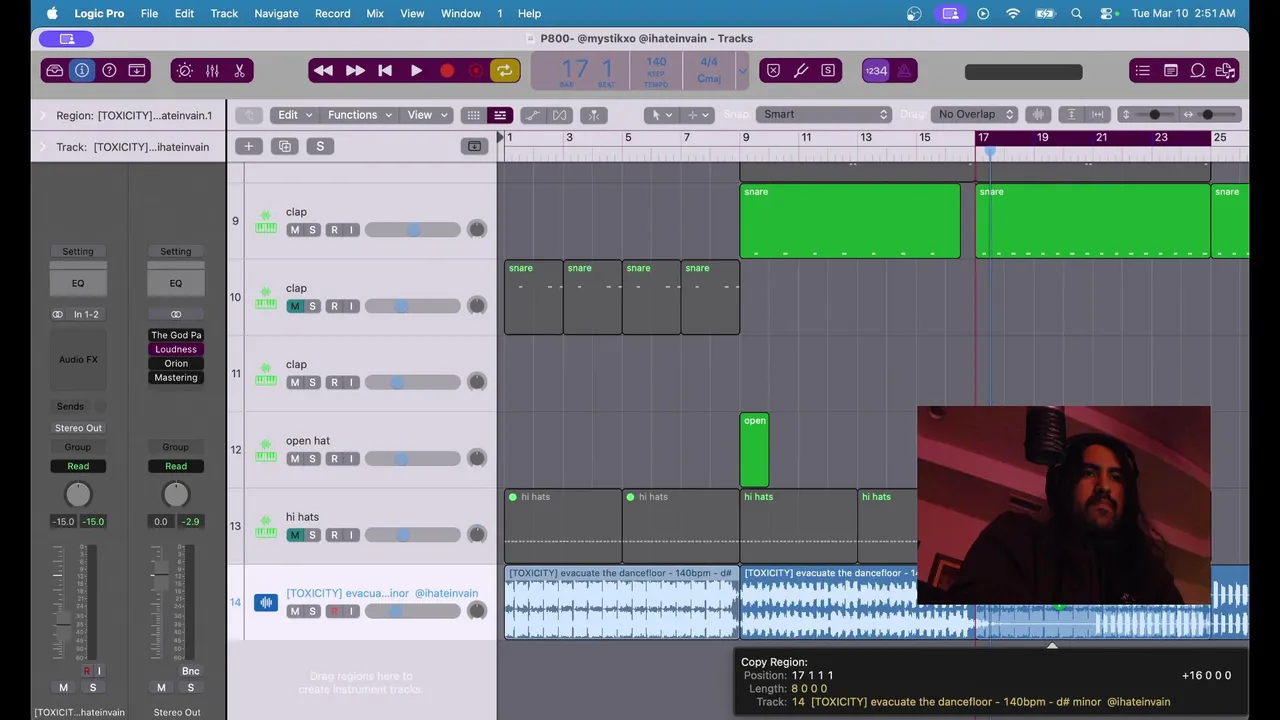Open the Command-click Tool menu
1280x720 pixels.
click(697, 115)
